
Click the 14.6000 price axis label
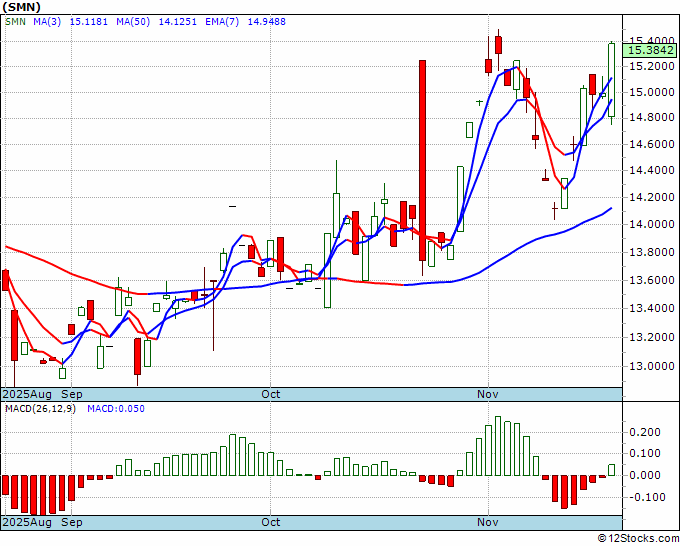click(651, 144)
